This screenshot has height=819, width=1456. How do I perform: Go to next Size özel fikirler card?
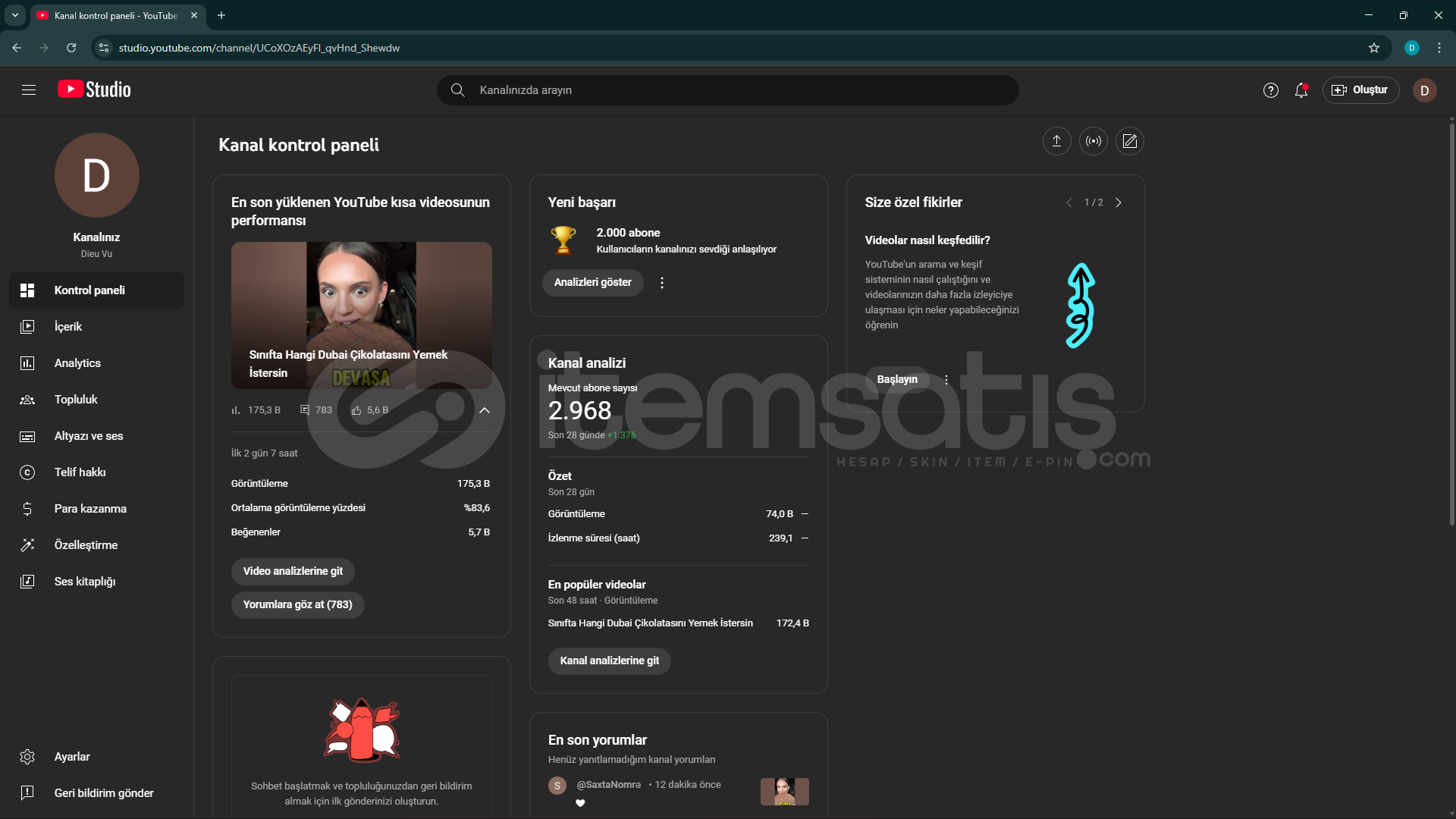coord(1119,202)
